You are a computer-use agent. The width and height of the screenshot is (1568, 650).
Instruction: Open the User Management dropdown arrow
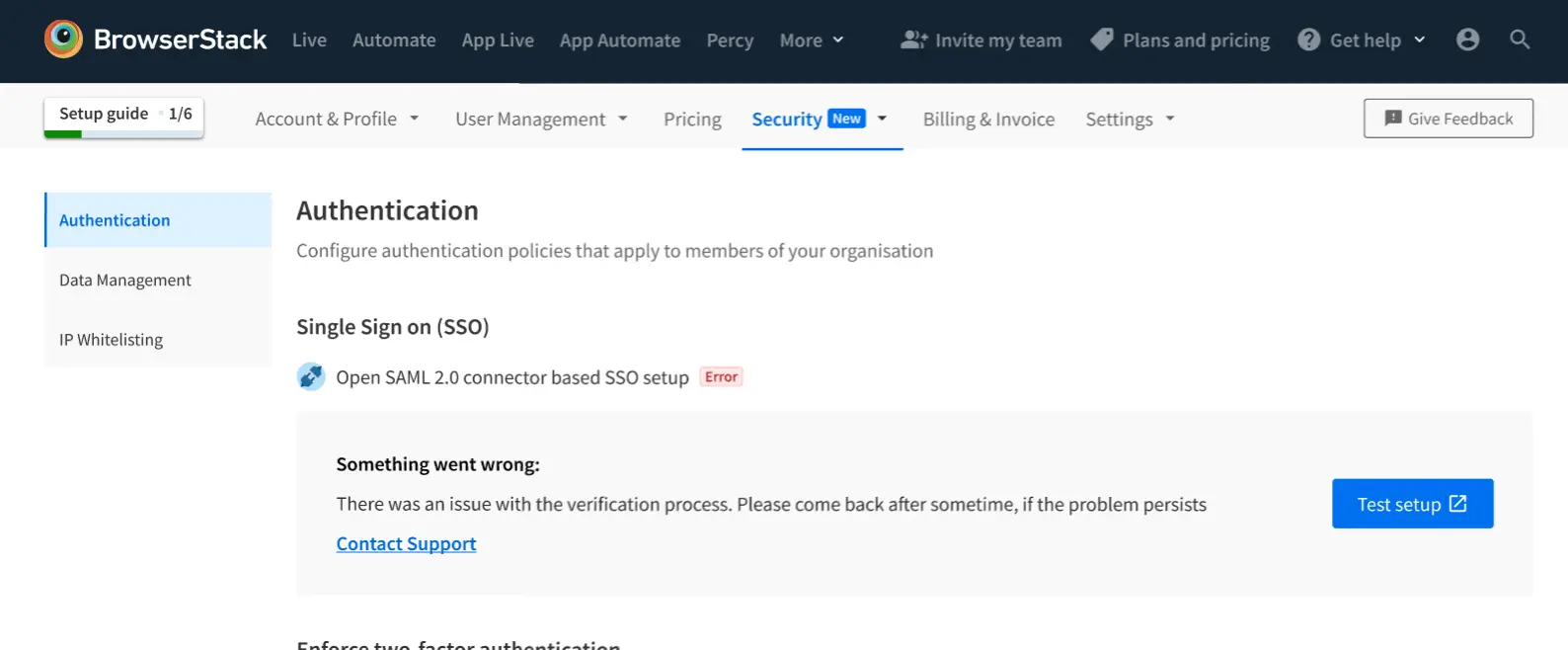pyautogui.click(x=623, y=119)
